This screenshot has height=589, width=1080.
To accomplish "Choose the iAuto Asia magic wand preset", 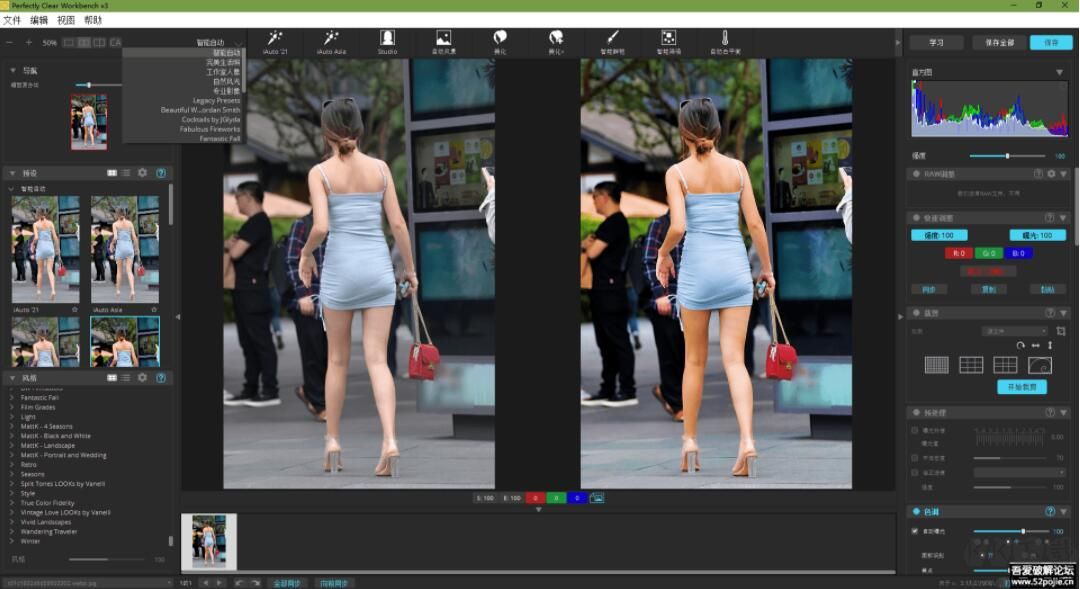I will pos(330,38).
